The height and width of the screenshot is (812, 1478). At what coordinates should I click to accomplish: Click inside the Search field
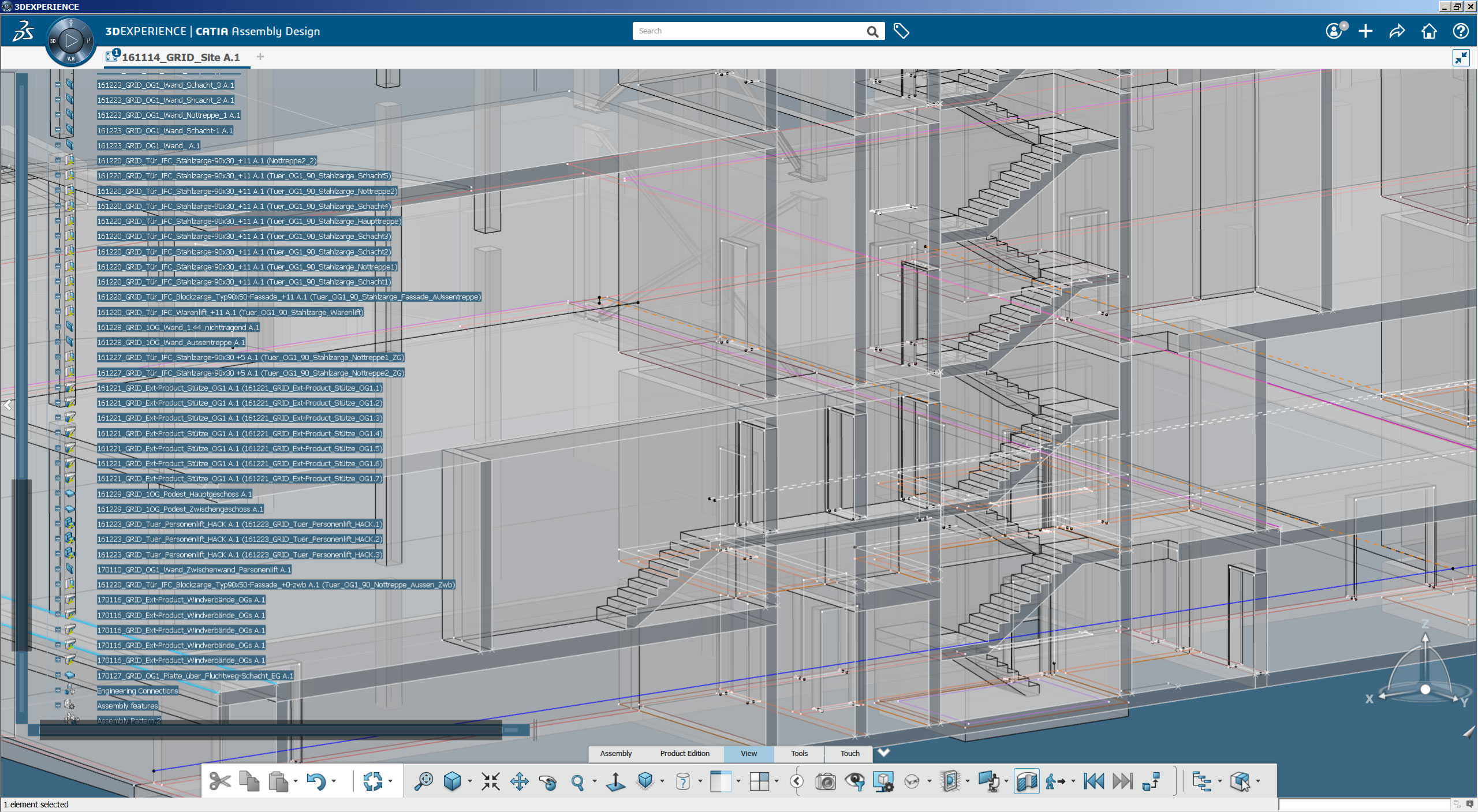point(745,31)
